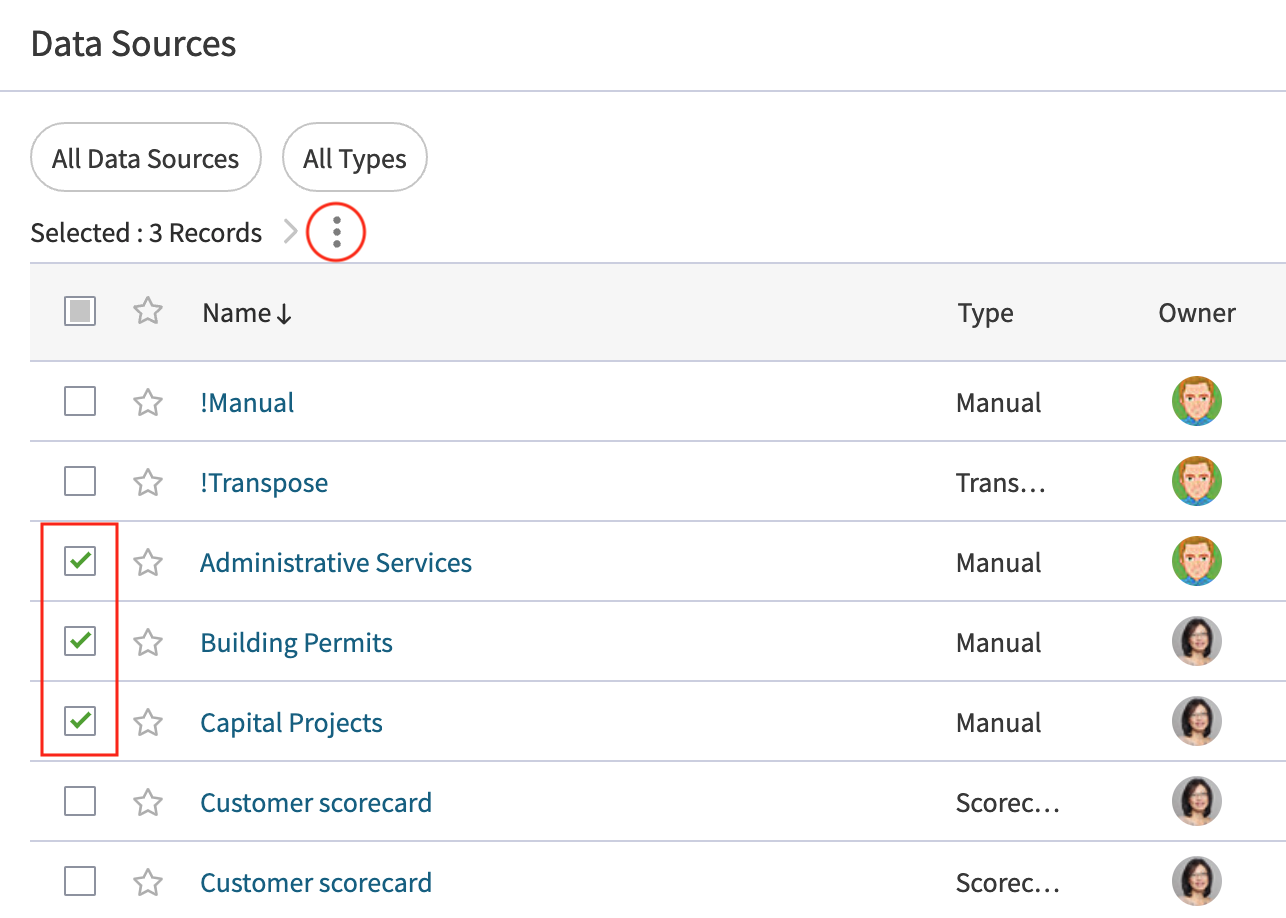Open the All Types filter

pyautogui.click(x=354, y=157)
